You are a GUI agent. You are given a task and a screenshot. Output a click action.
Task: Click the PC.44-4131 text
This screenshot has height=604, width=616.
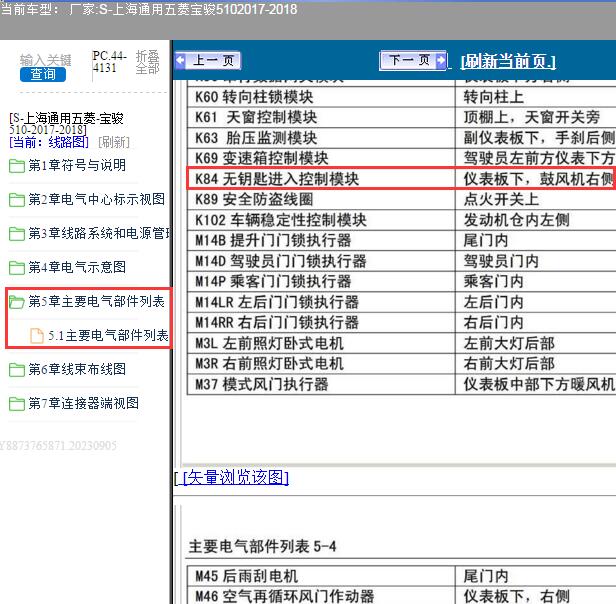click(109, 62)
